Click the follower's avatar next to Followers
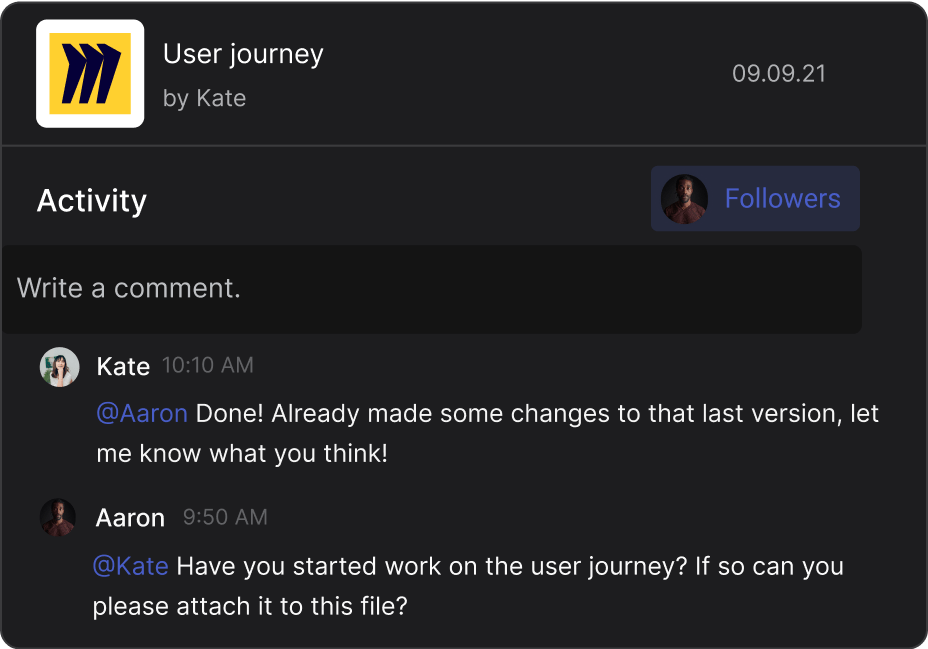 tap(683, 198)
